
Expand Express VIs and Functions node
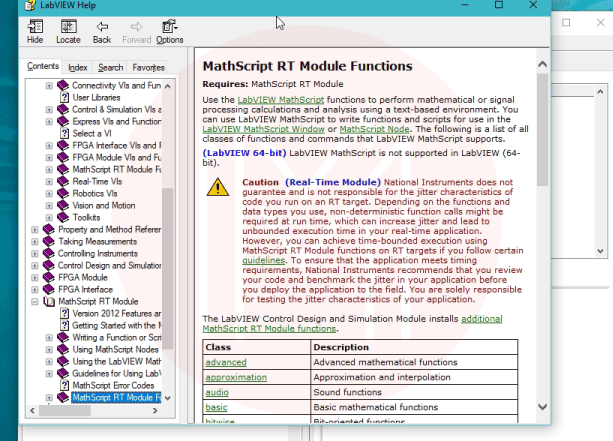pyautogui.click(x=49, y=122)
